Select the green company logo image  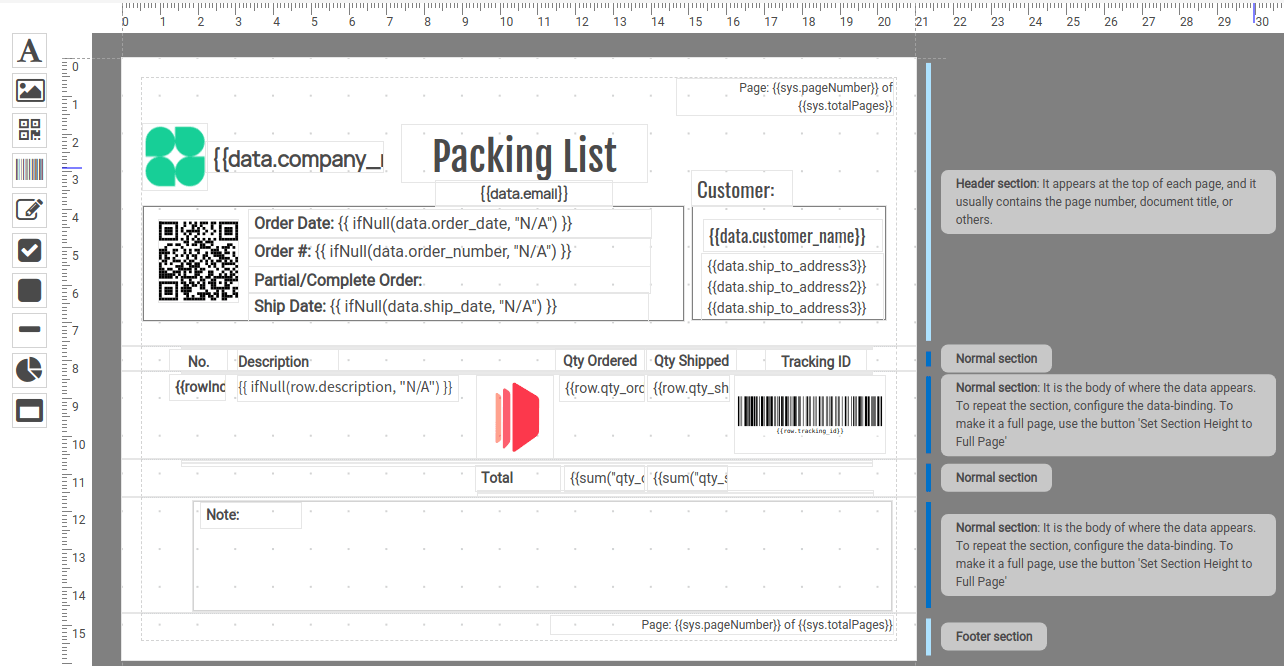click(175, 156)
